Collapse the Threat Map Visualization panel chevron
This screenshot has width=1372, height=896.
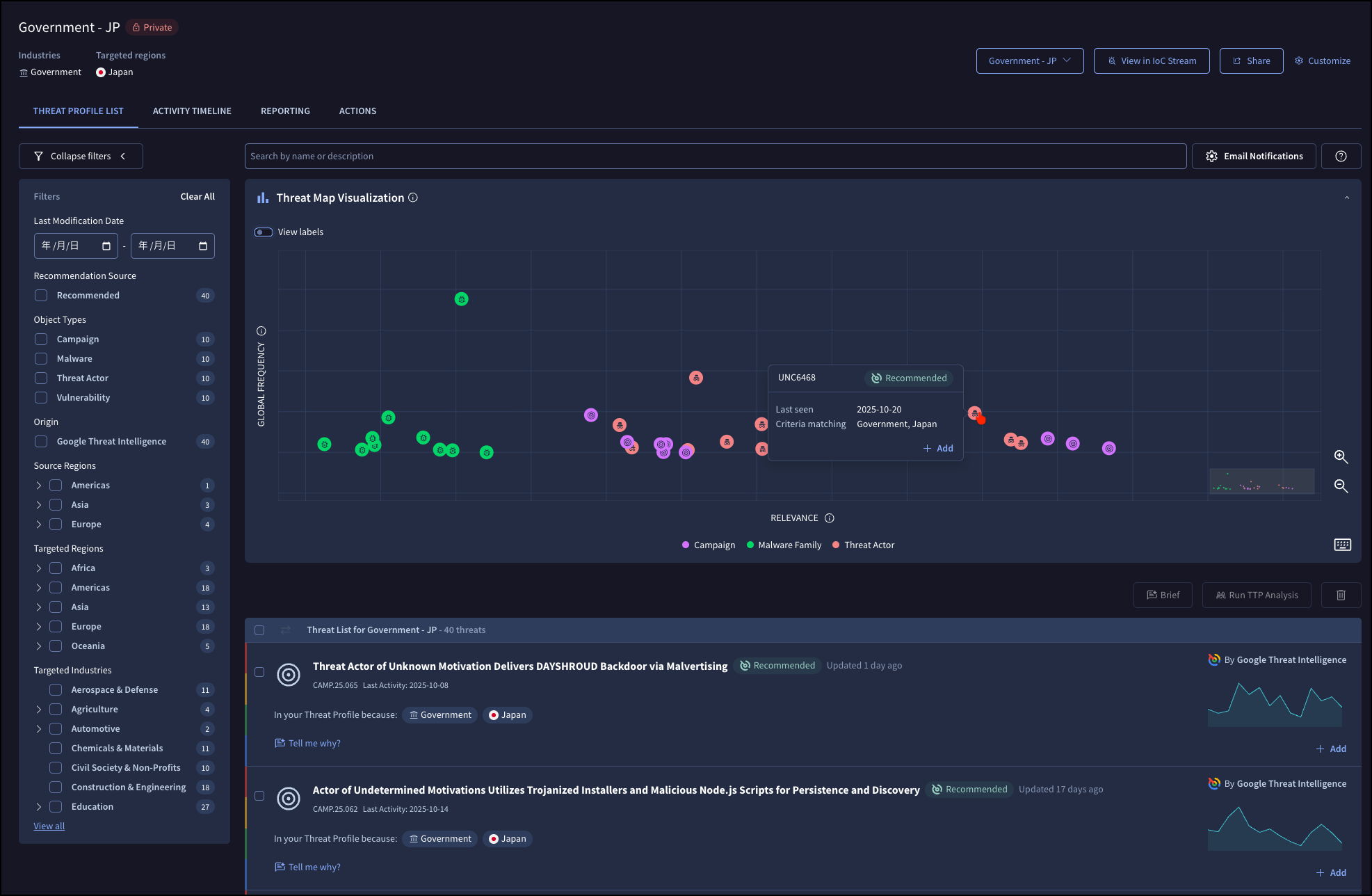point(1346,198)
